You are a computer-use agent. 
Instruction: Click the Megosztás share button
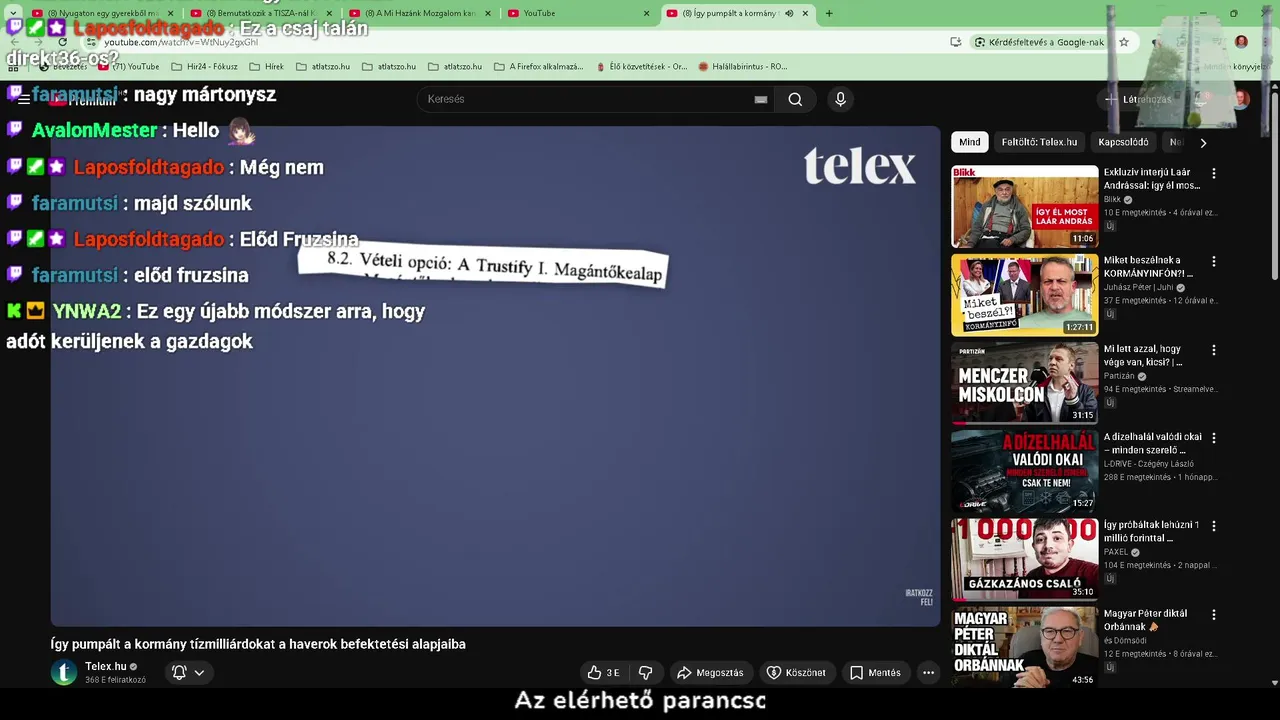click(710, 673)
